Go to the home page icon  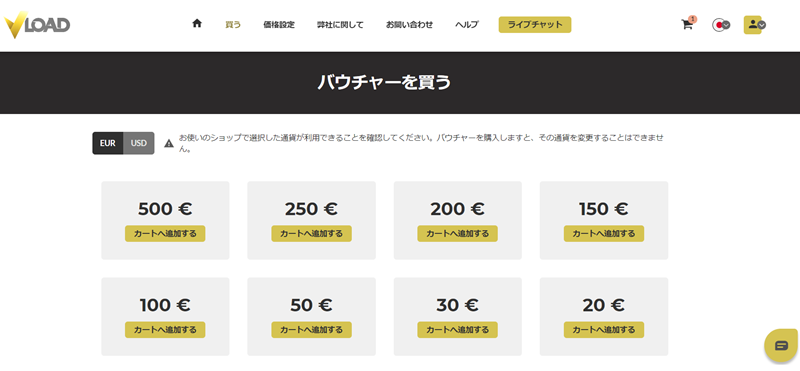(x=197, y=23)
